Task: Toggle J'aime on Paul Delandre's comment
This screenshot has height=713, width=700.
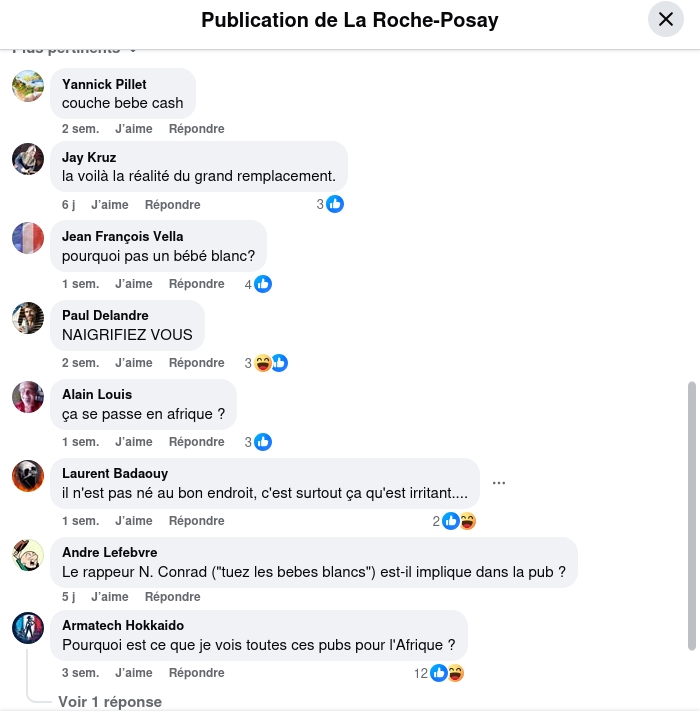Action: (134, 363)
